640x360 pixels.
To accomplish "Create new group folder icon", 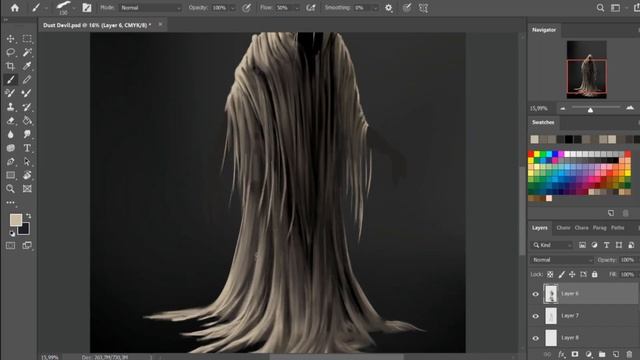I will [602, 354].
